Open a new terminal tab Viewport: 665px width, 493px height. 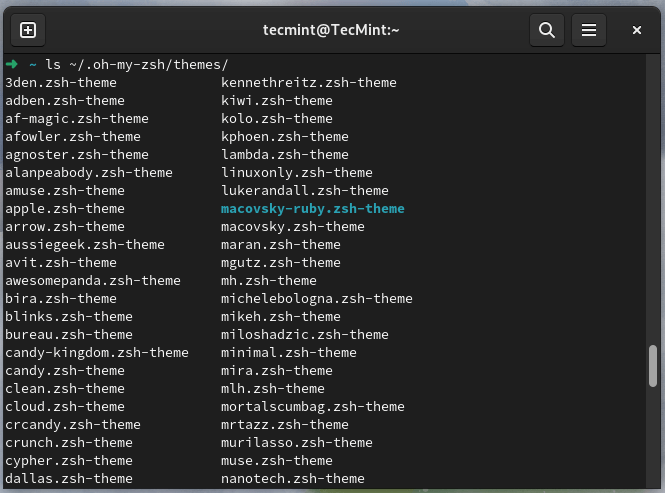[x=28, y=30]
